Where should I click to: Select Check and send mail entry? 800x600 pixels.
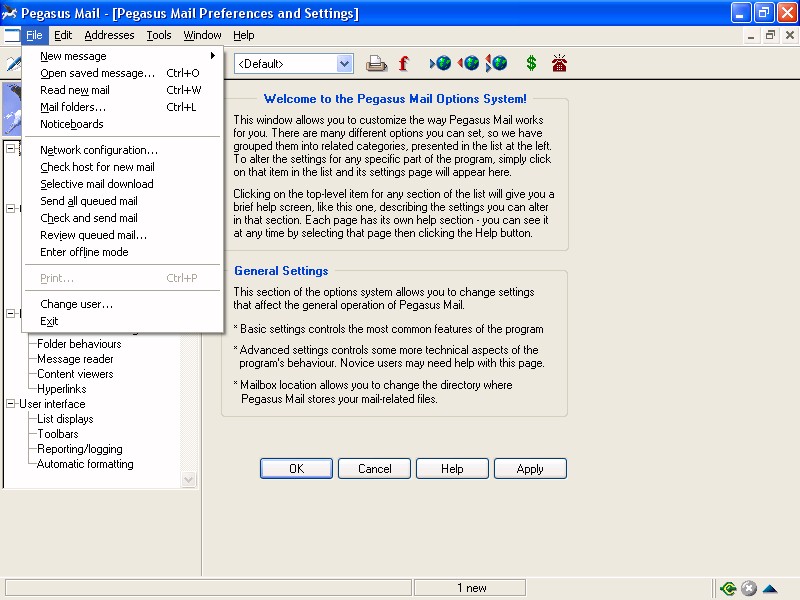(x=122, y=218)
